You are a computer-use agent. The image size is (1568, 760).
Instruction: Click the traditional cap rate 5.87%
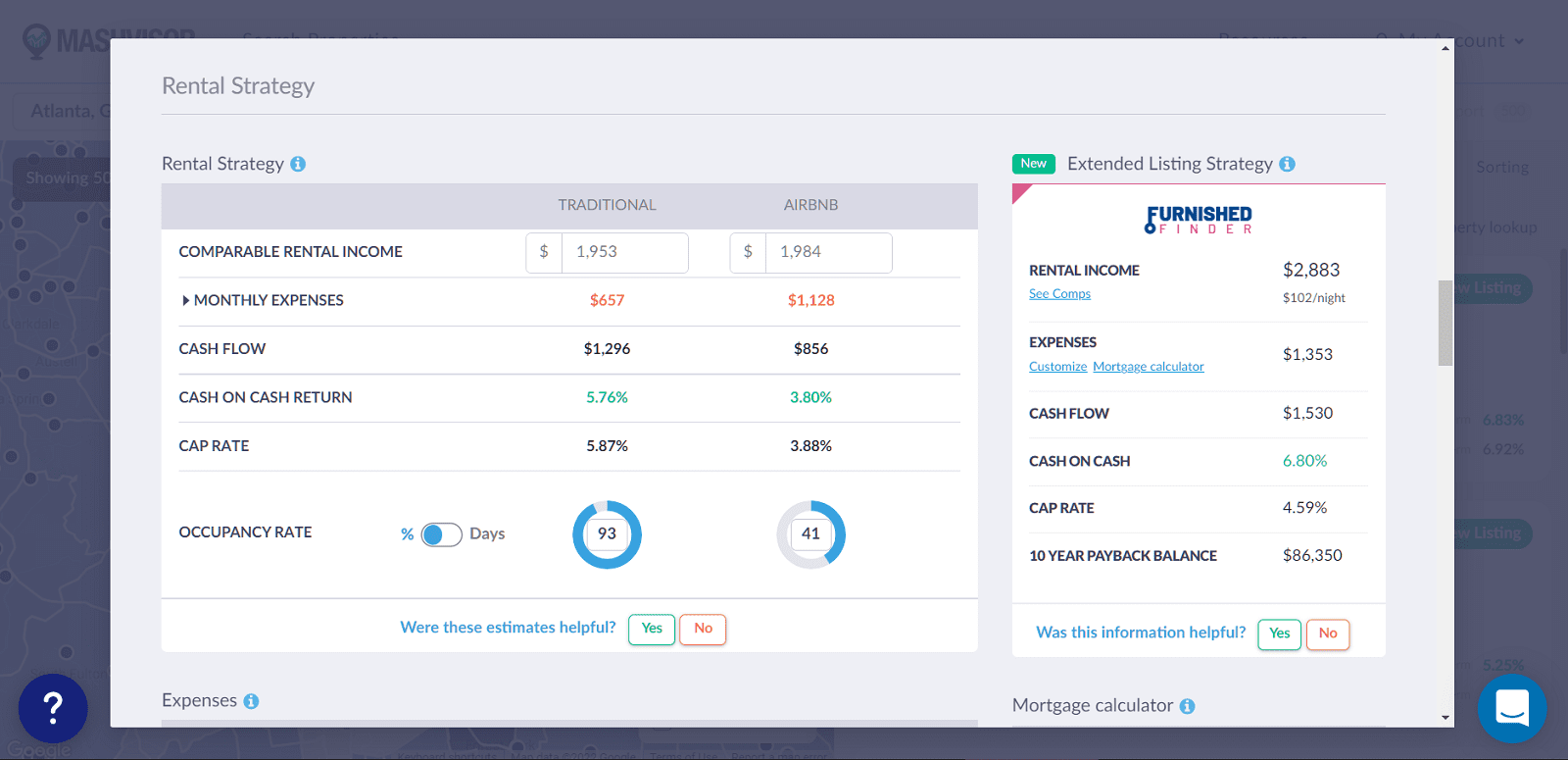pyautogui.click(x=607, y=446)
